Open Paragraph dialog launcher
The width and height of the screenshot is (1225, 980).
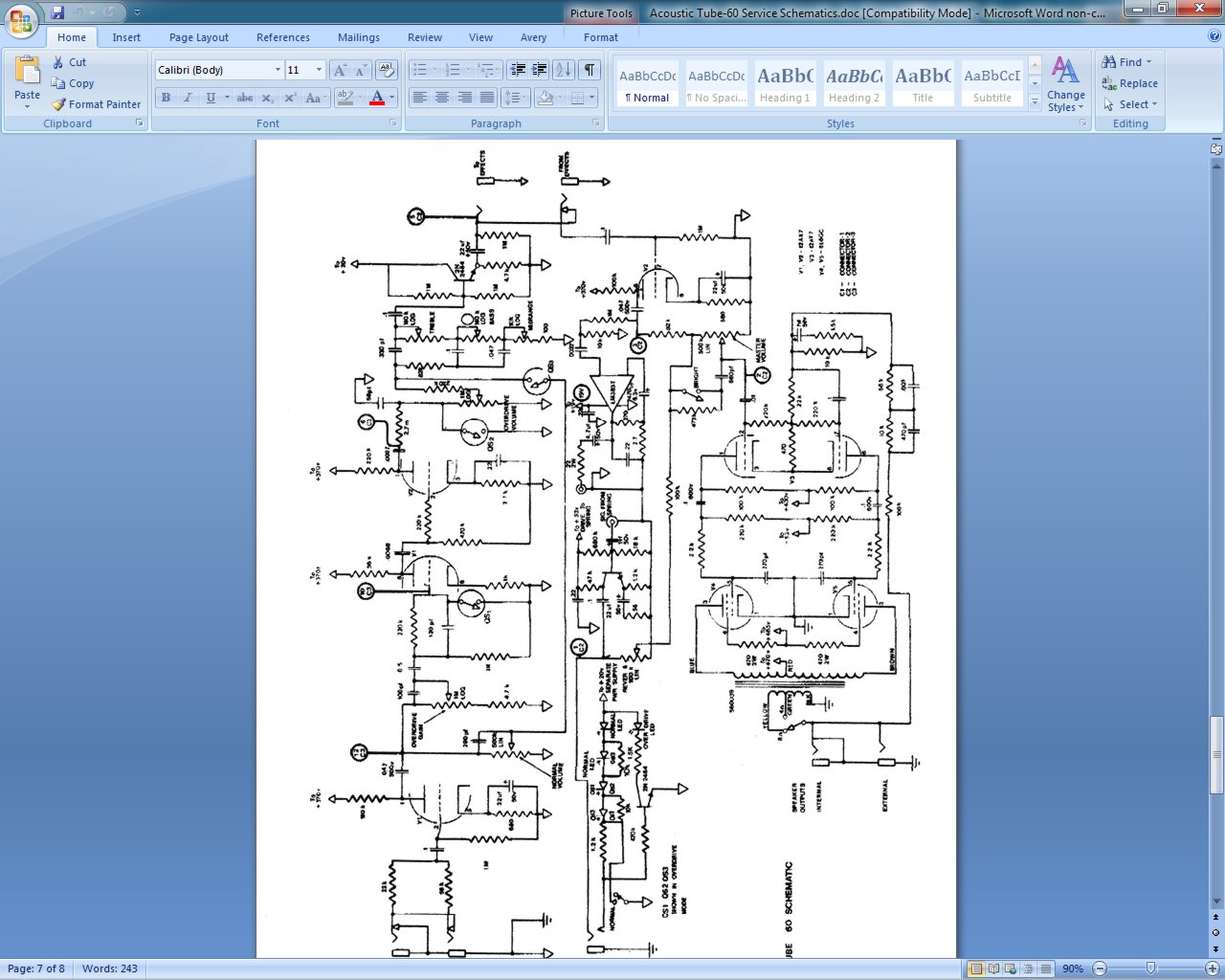click(x=596, y=123)
